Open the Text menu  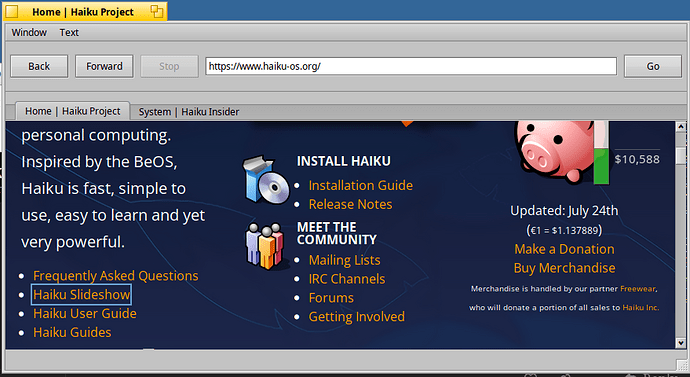pos(69,33)
